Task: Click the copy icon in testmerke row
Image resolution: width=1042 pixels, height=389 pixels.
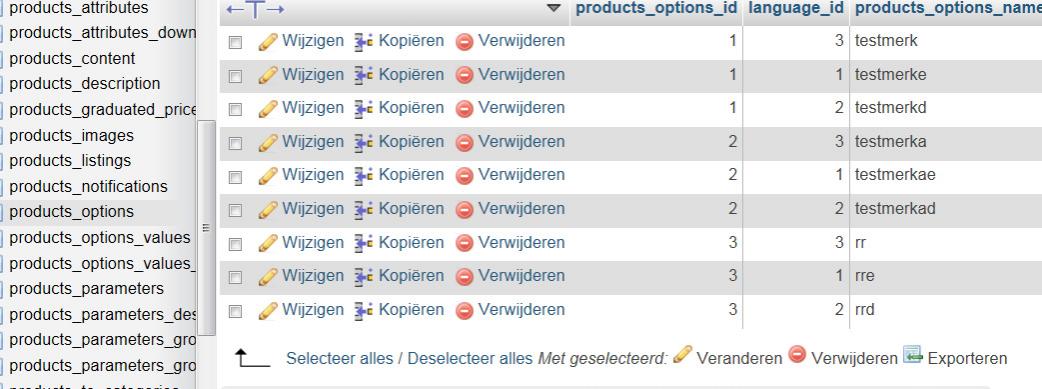Action: (x=364, y=75)
